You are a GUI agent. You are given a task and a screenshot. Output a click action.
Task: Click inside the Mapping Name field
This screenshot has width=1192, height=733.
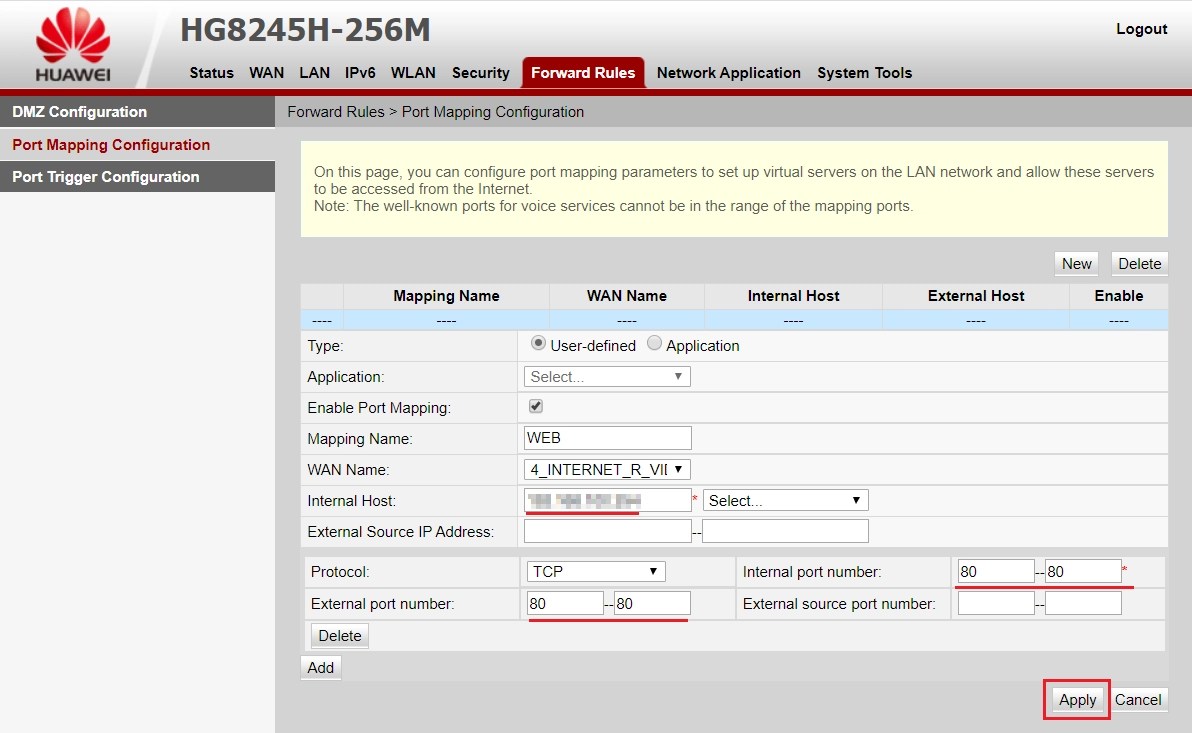[x=606, y=438]
